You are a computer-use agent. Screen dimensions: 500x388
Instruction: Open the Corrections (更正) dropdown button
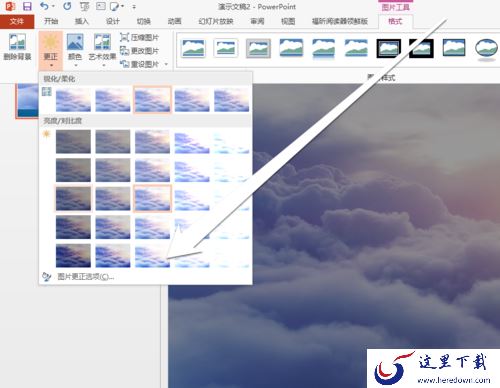click(x=51, y=49)
